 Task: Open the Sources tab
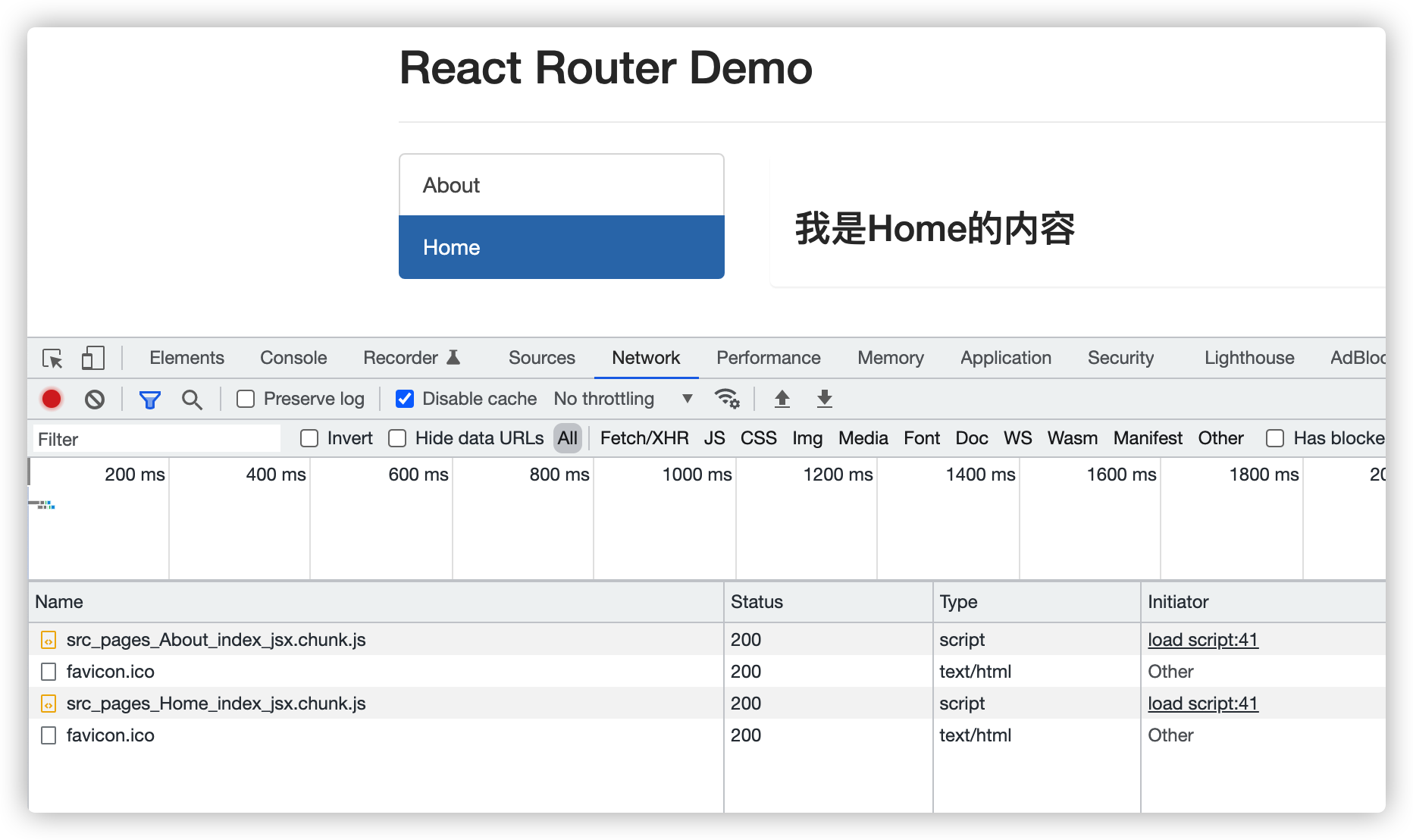coord(541,358)
